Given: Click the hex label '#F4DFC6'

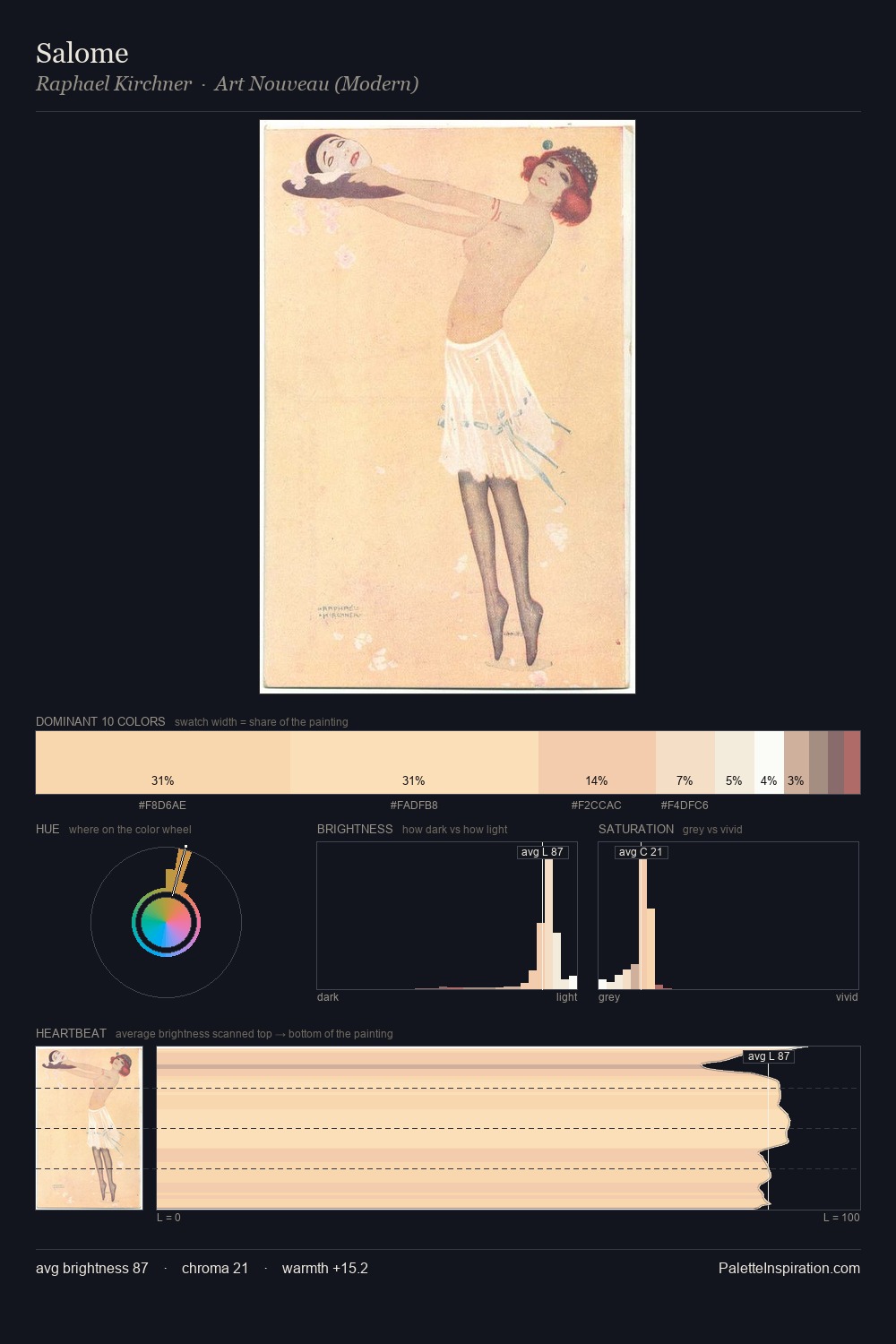Looking at the screenshot, I should pos(685,805).
